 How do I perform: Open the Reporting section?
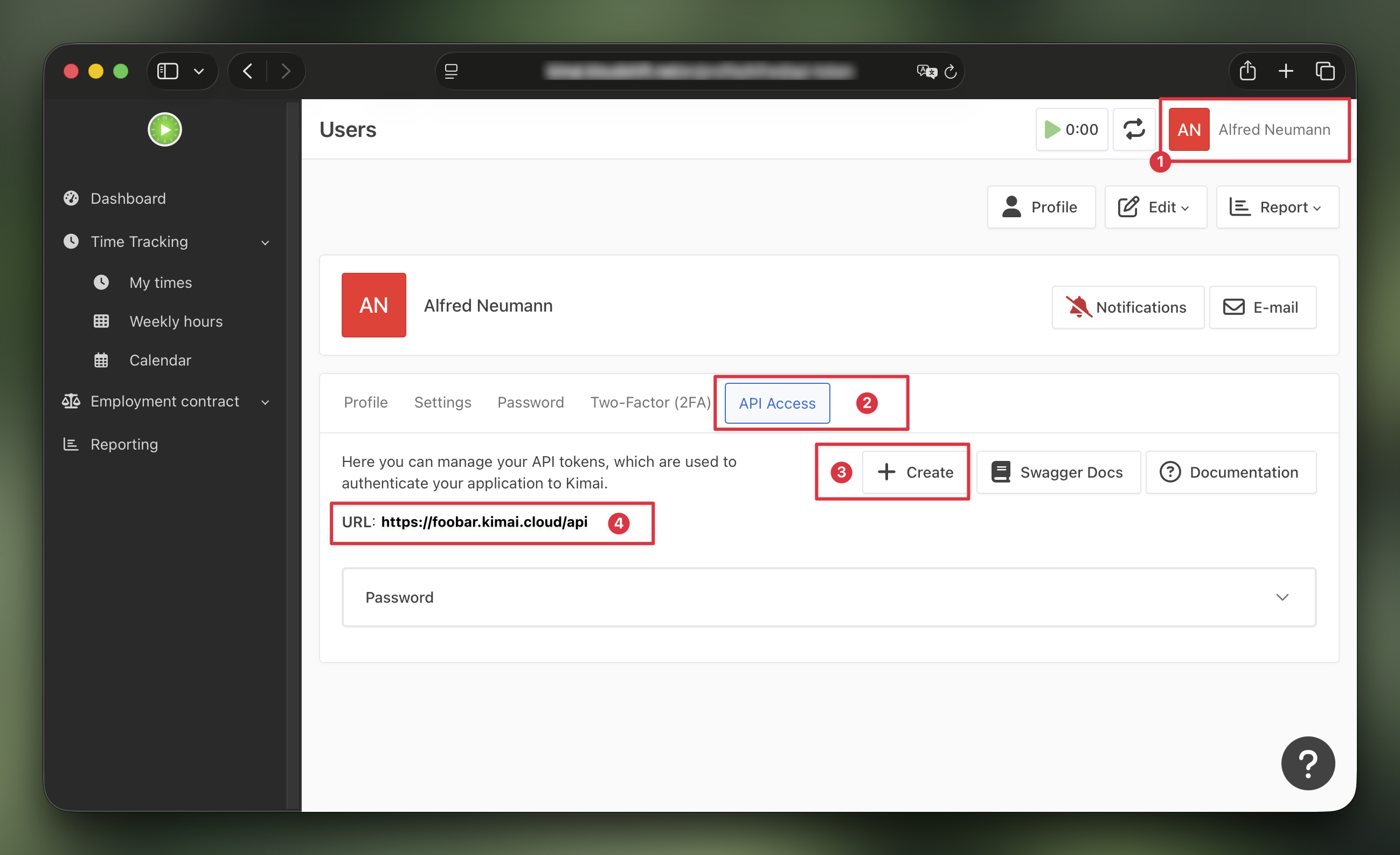coord(124,444)
